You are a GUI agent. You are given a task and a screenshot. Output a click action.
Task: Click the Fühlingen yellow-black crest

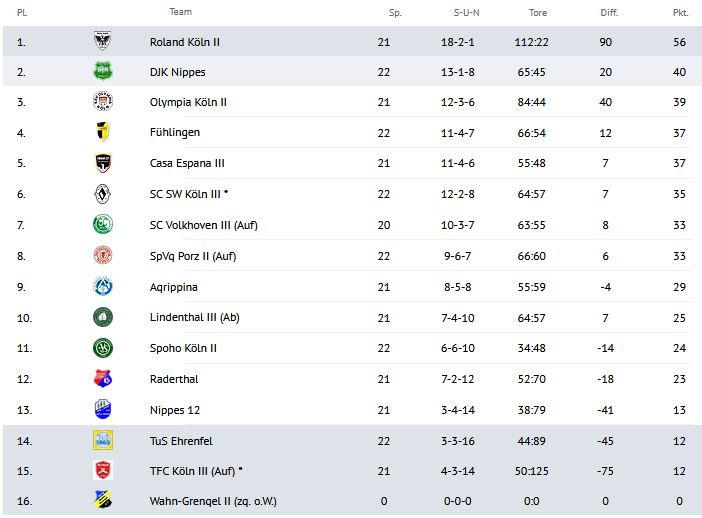pos(101,132)
